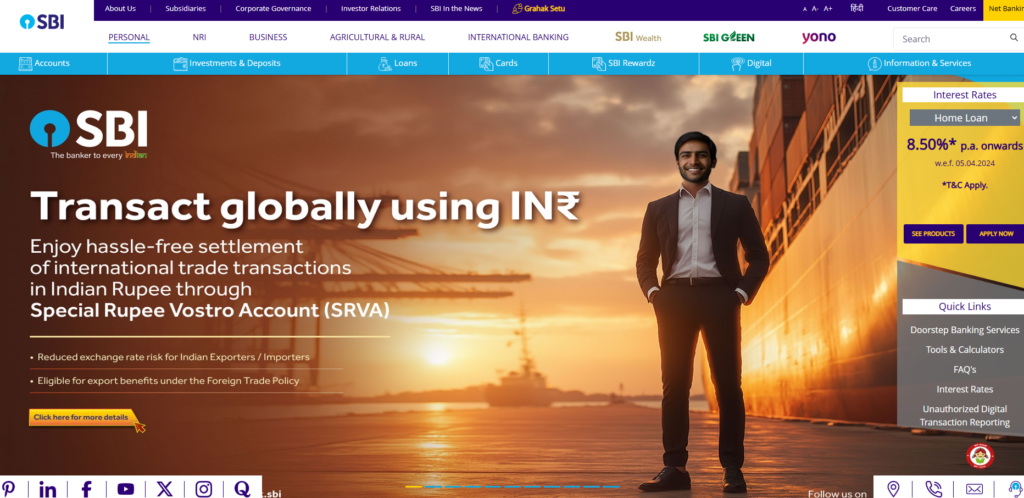Open Tools & Calculators quick link
Image resolution: width=1024 pixels, height=498 pixels.
(x=965, y=350)
